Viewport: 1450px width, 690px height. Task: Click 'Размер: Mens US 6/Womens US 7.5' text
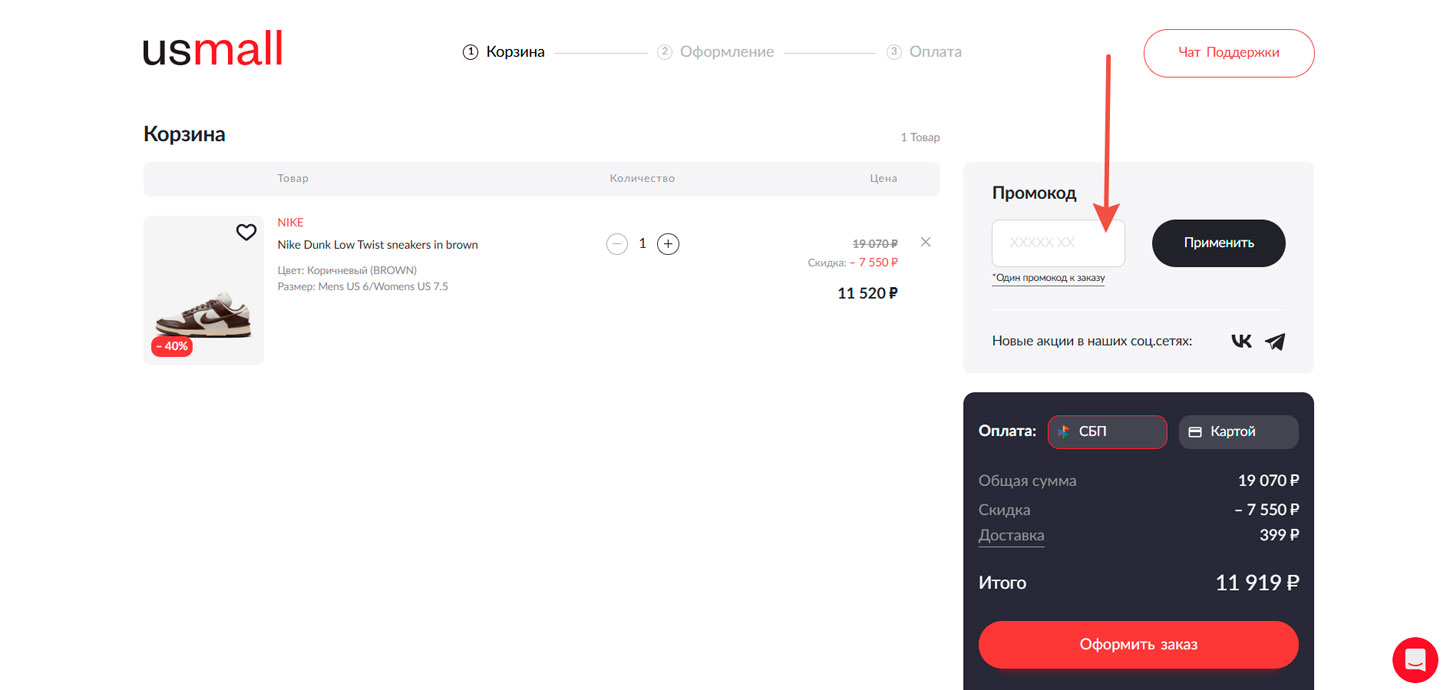[362, 287]
